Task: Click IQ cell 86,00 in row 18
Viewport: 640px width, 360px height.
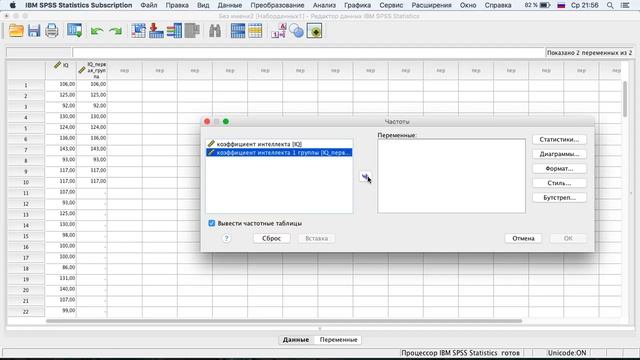Action: [x=61, y=268]
